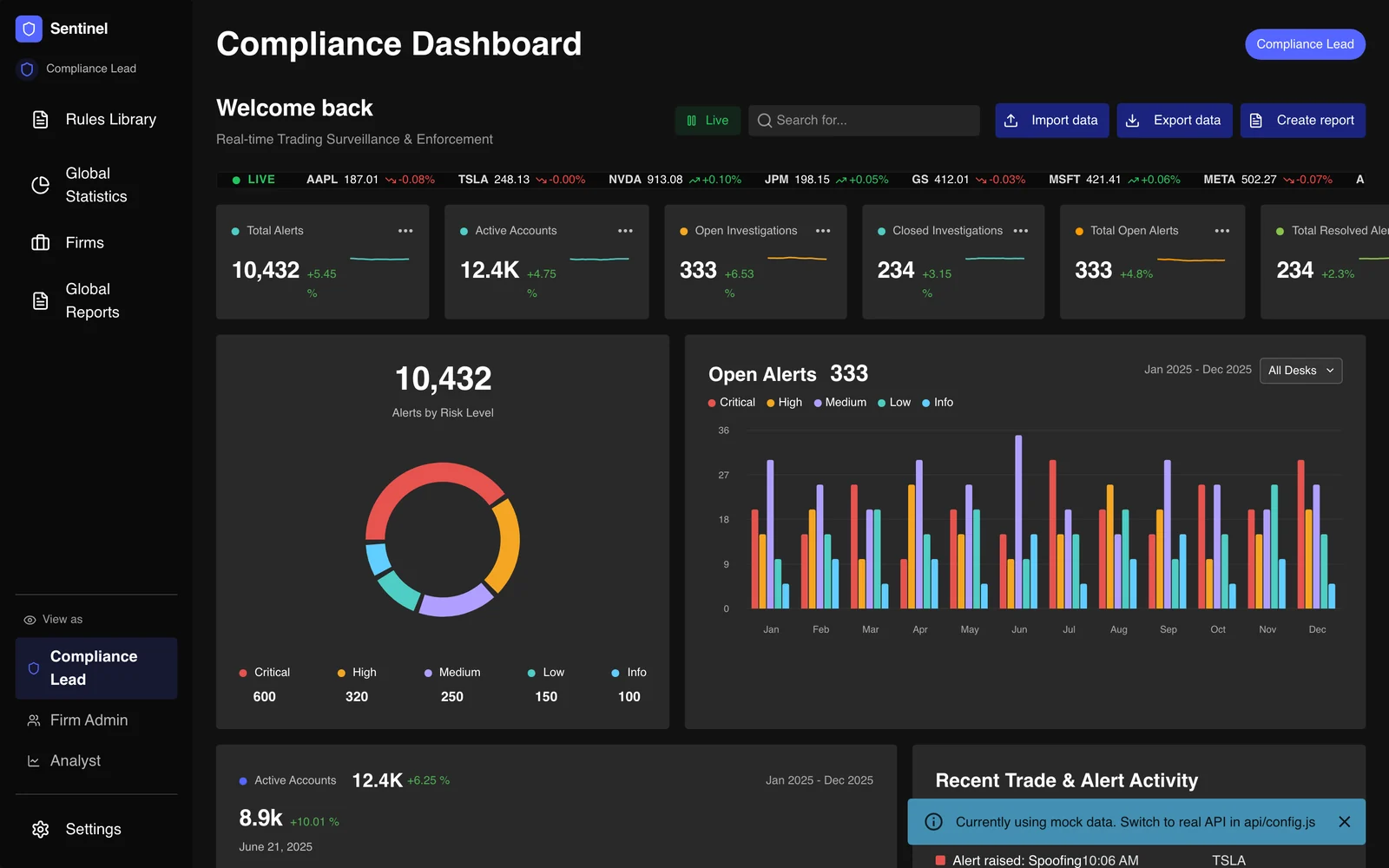Click the Export data button

click(x=1175, y=121)
